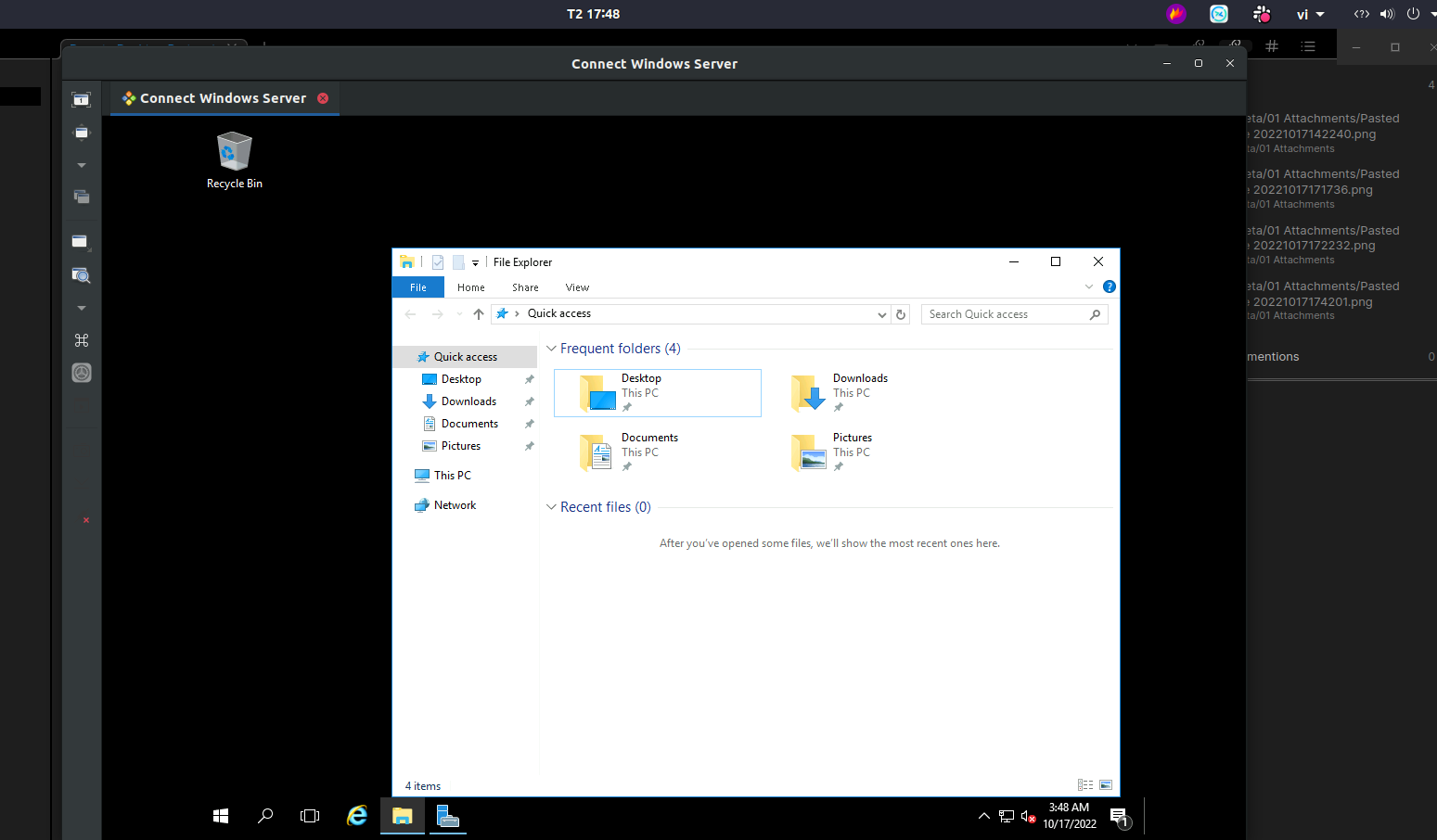The image size is (1437, 840).
Task: Open the address bar history dropdown
Action: 881,314
